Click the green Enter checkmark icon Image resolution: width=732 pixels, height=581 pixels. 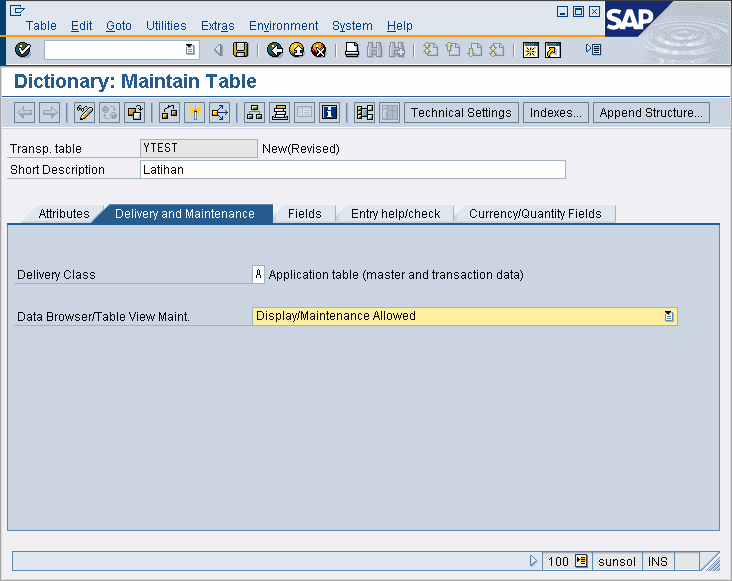click(22, 49)
